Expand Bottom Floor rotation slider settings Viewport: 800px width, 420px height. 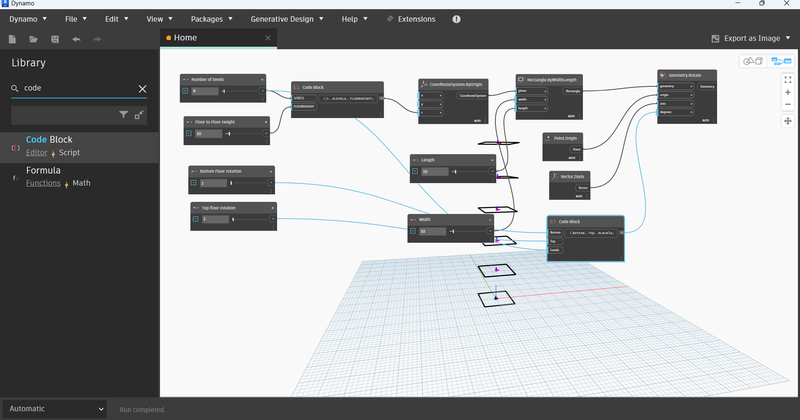193,183
